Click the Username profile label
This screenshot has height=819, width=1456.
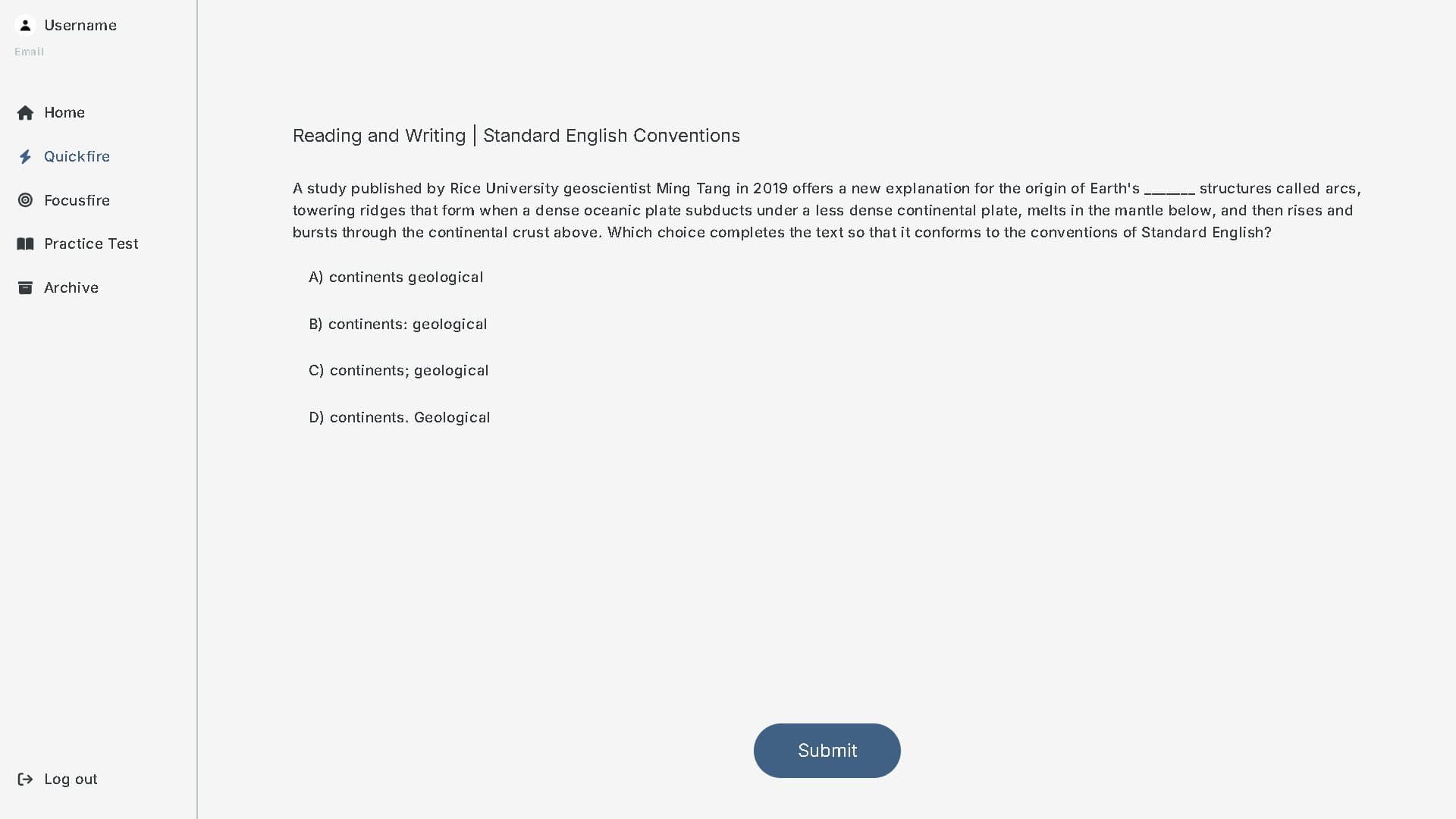(x=80, y=26)
